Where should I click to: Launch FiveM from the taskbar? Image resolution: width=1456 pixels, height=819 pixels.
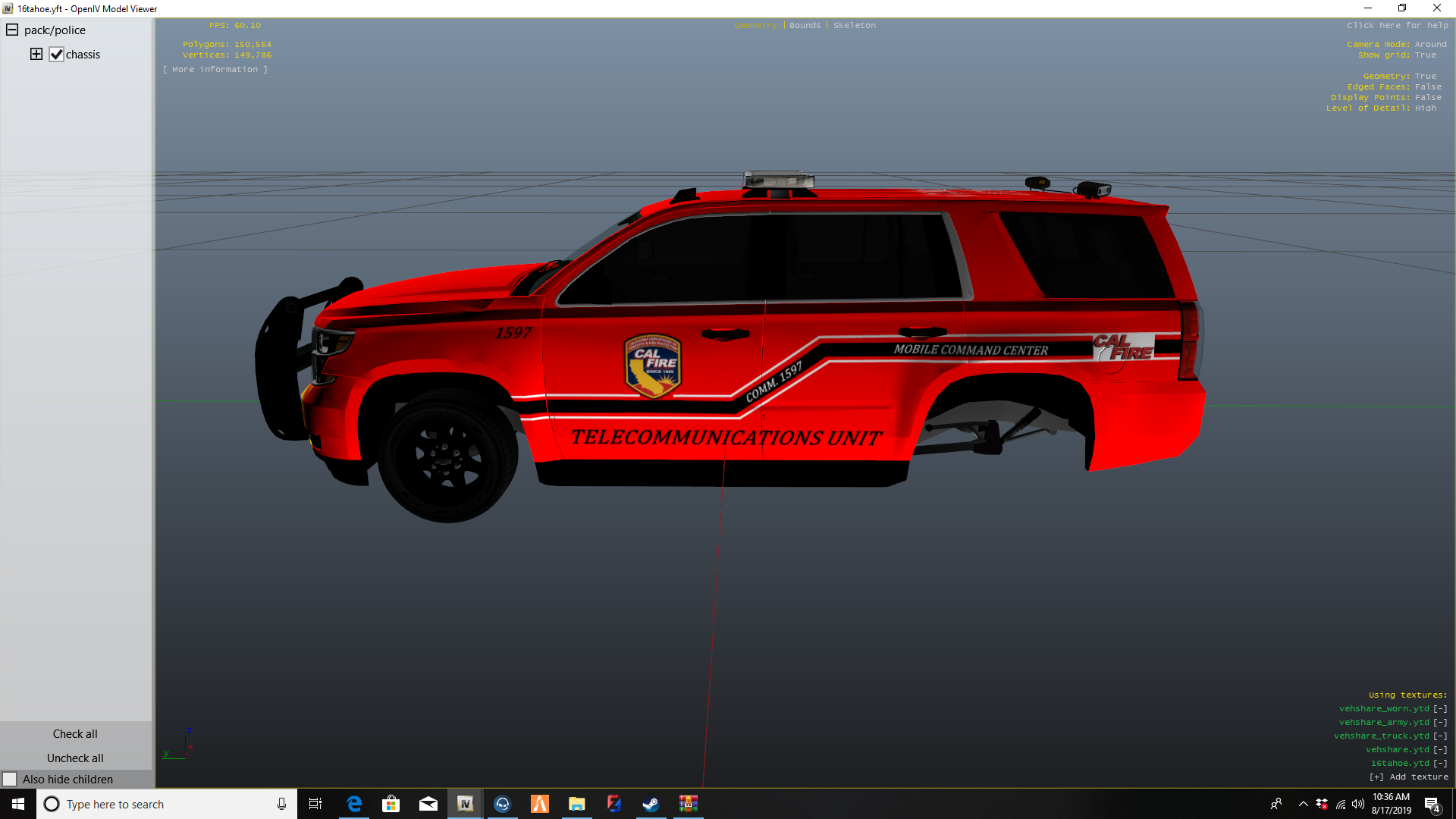pyautogui.click(x=539, y=804)
